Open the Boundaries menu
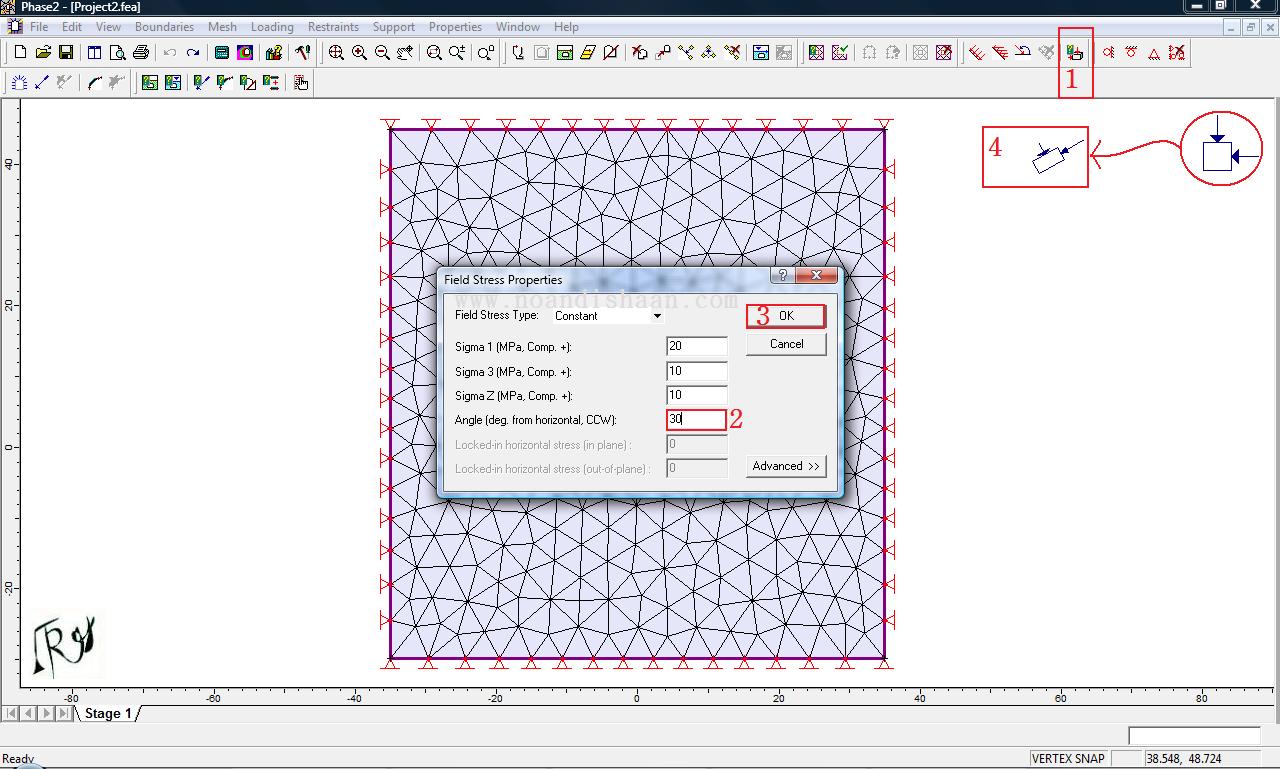Viewport: 1282px width, 769px height. tap(164, 27)
